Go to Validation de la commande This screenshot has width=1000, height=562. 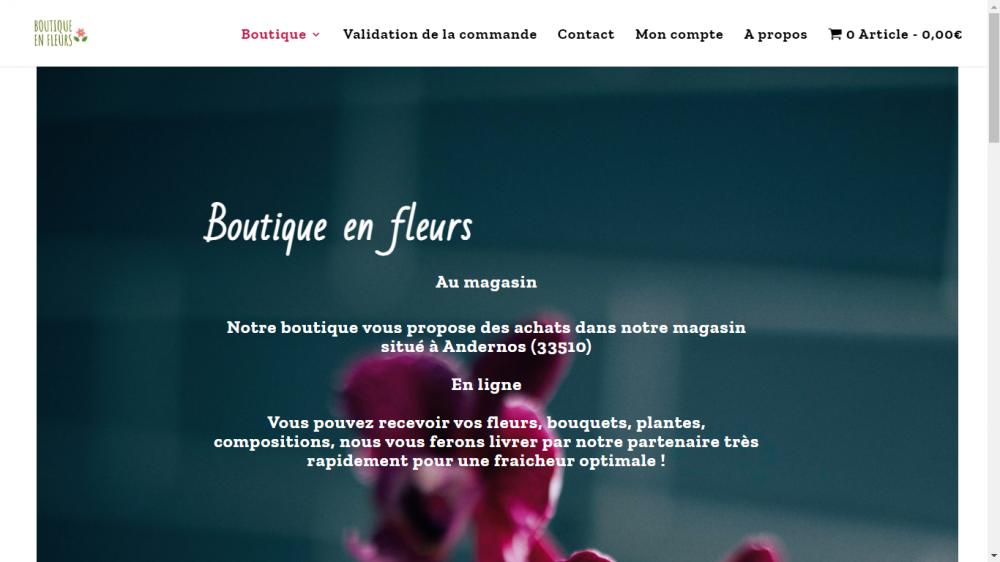(x=439, y=34)
